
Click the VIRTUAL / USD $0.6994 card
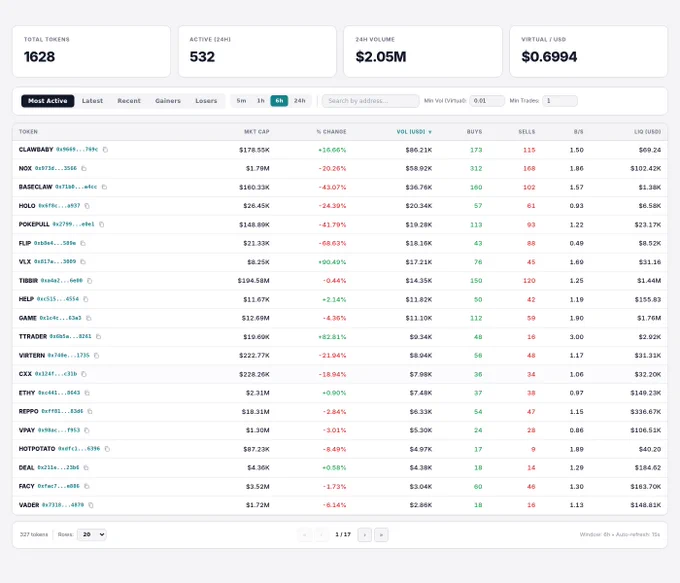point(588,52)
